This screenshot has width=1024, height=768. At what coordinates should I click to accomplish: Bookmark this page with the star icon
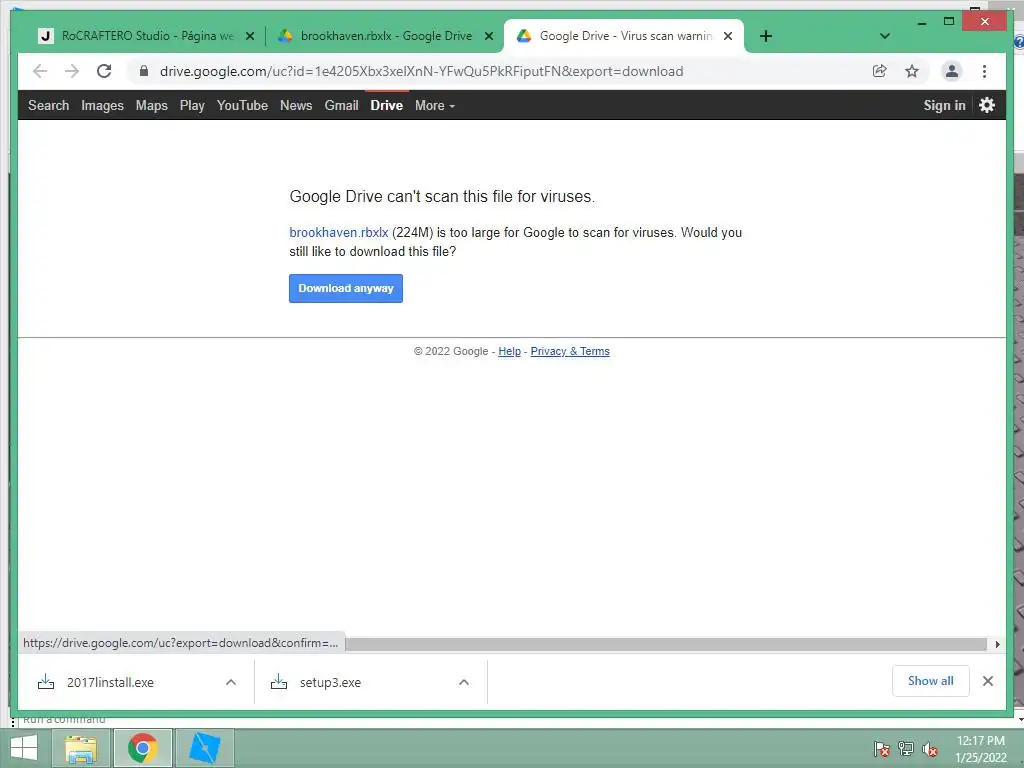(912, 71)
